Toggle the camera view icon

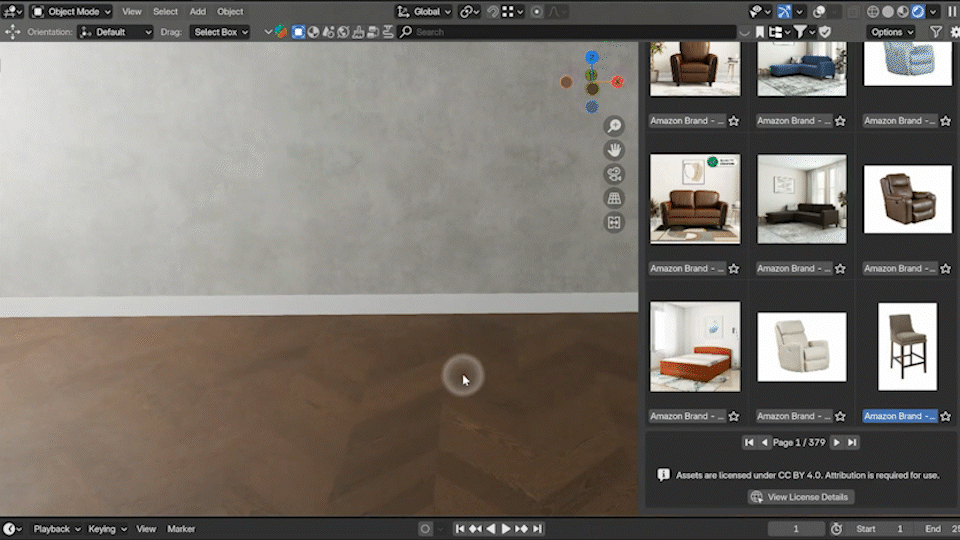tap(614, 174)
